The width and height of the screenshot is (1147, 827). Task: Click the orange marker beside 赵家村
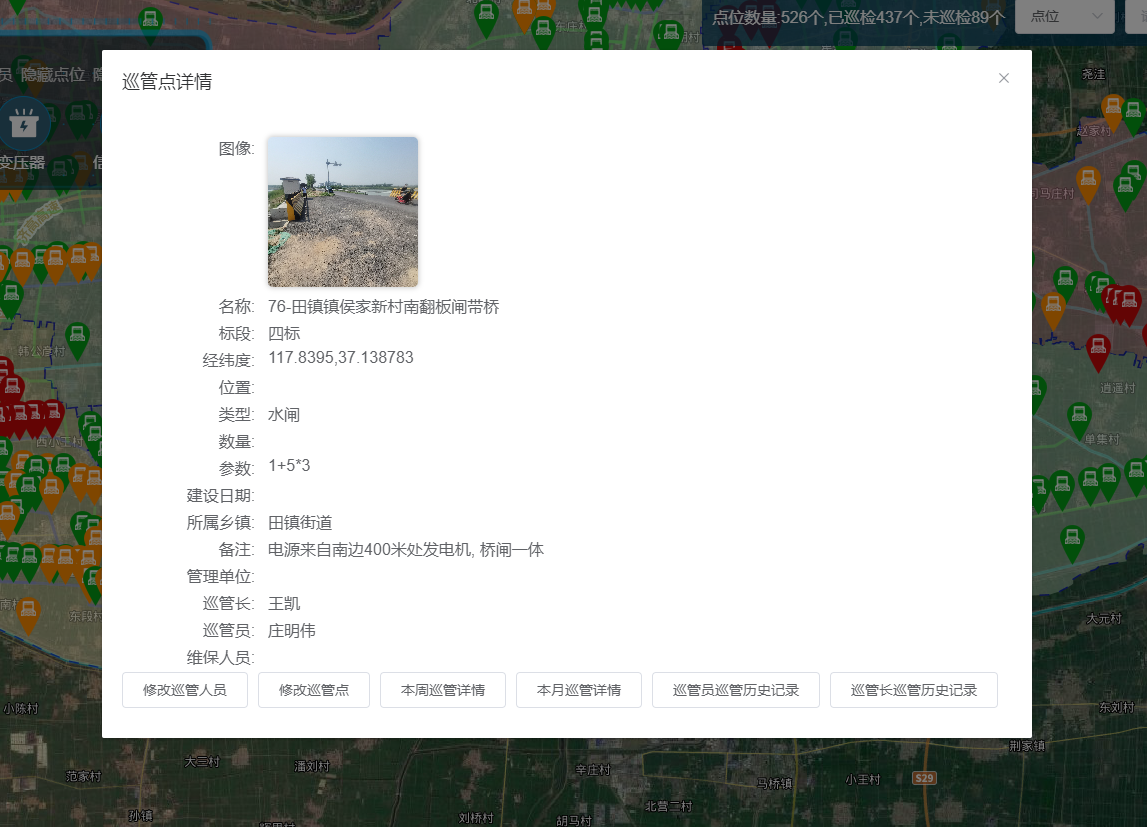coord(1112,108)
